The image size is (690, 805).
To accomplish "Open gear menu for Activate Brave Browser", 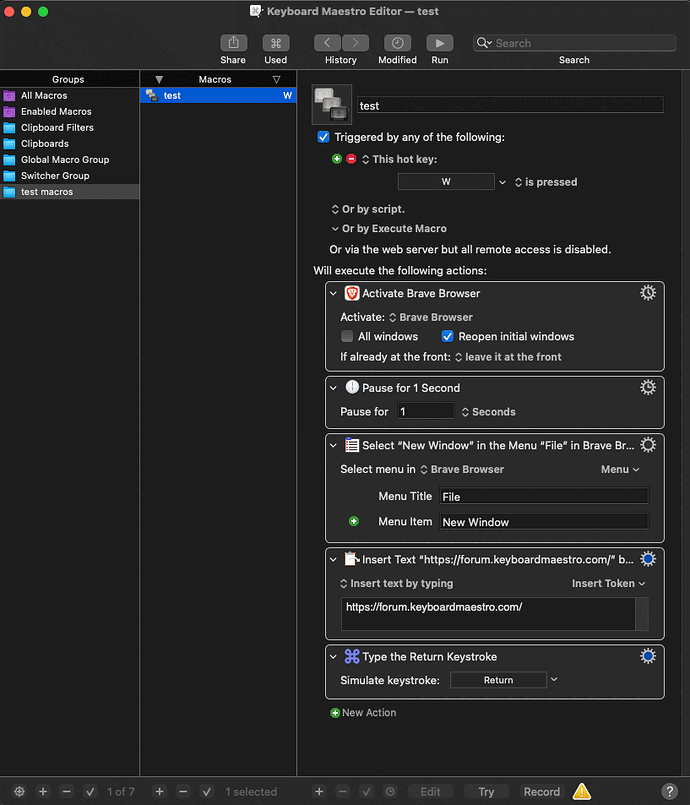I will [x=648, y=293].
